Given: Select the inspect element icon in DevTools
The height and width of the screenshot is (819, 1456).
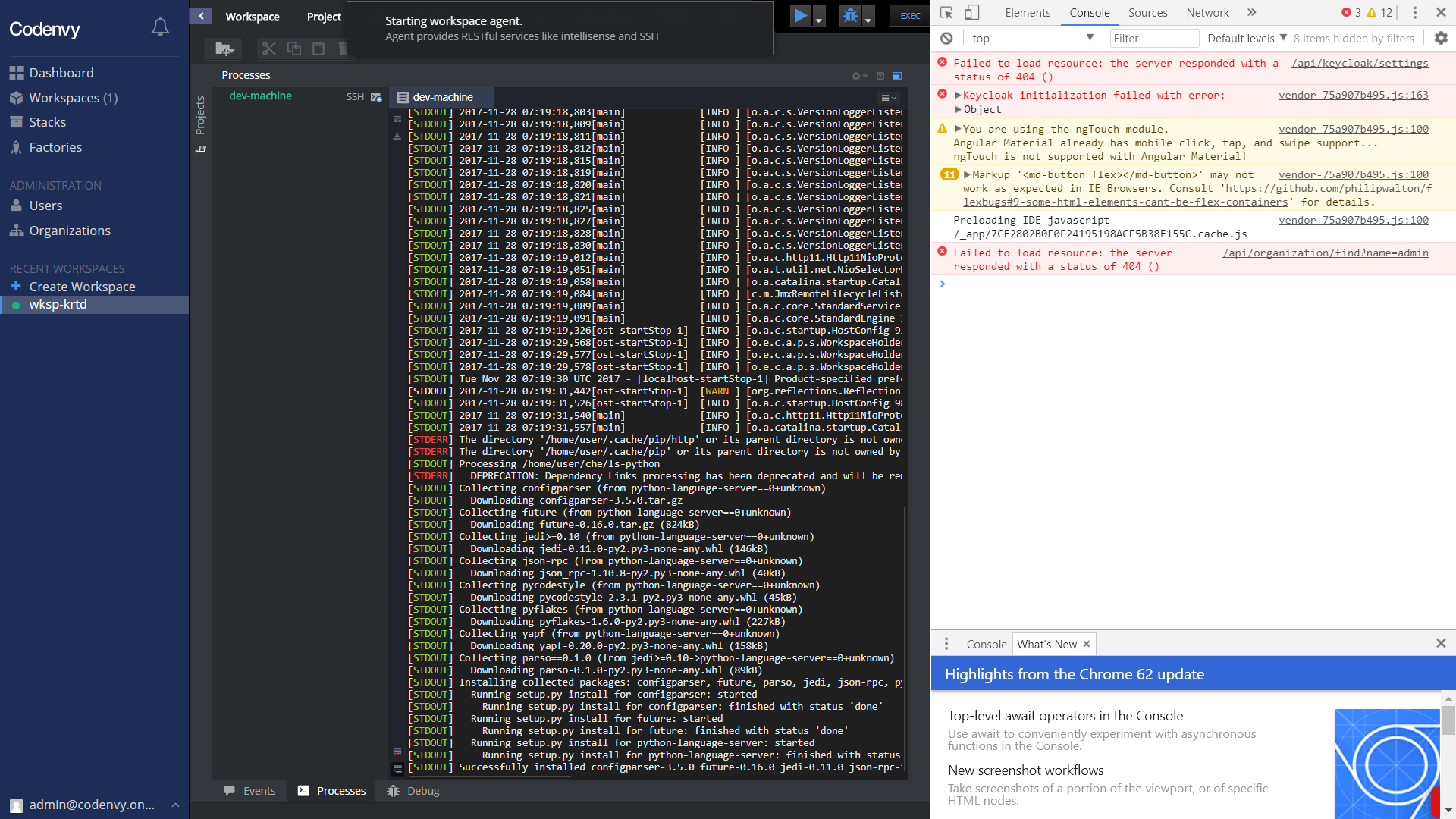Looking at the screenshot, I should click(946, 12).
